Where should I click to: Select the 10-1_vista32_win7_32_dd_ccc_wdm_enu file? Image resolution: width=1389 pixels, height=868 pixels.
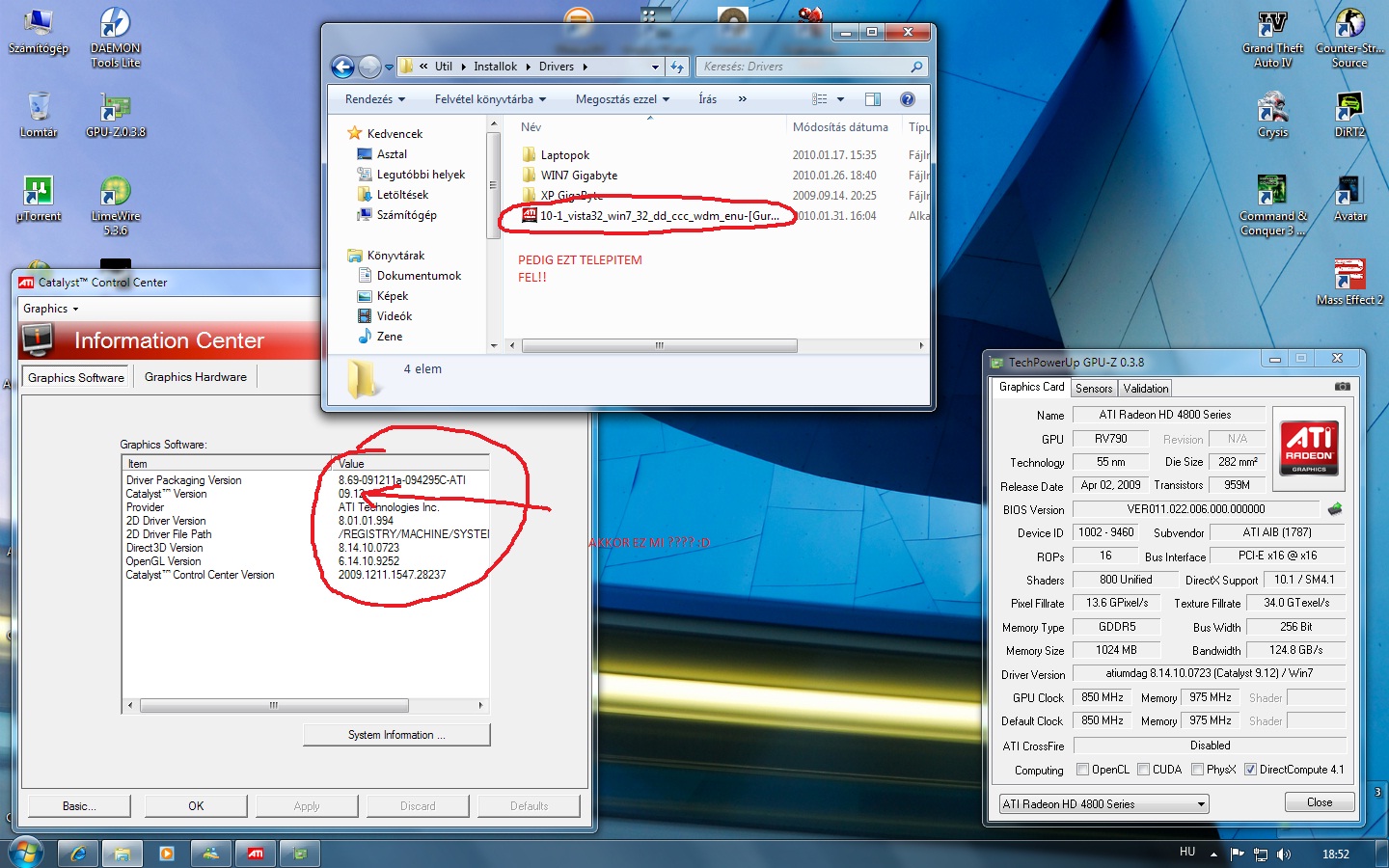[x=651, y=215]
